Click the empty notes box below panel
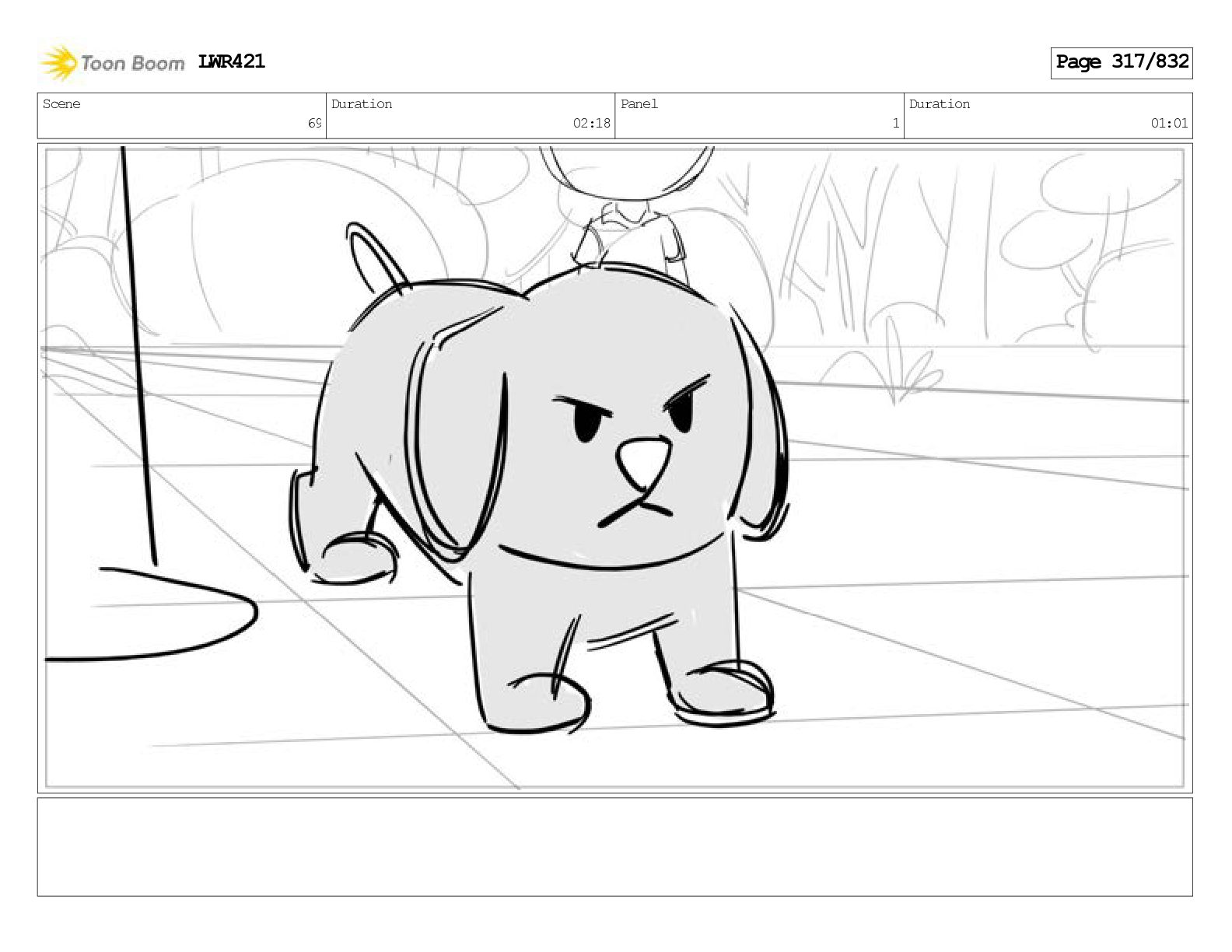The image size is (1232, 952). (614, 846)
